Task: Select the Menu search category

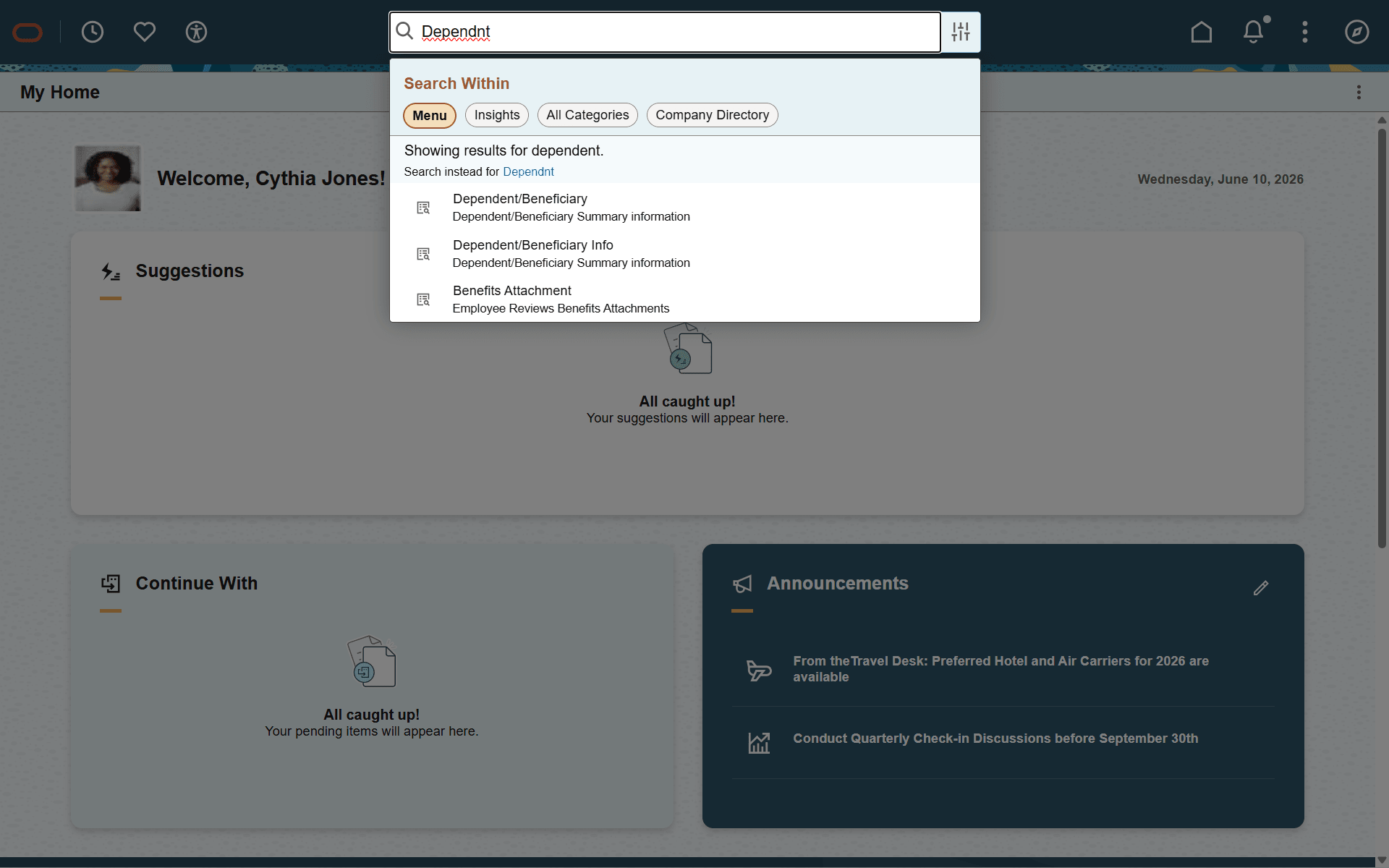Action: pos(430,116)
